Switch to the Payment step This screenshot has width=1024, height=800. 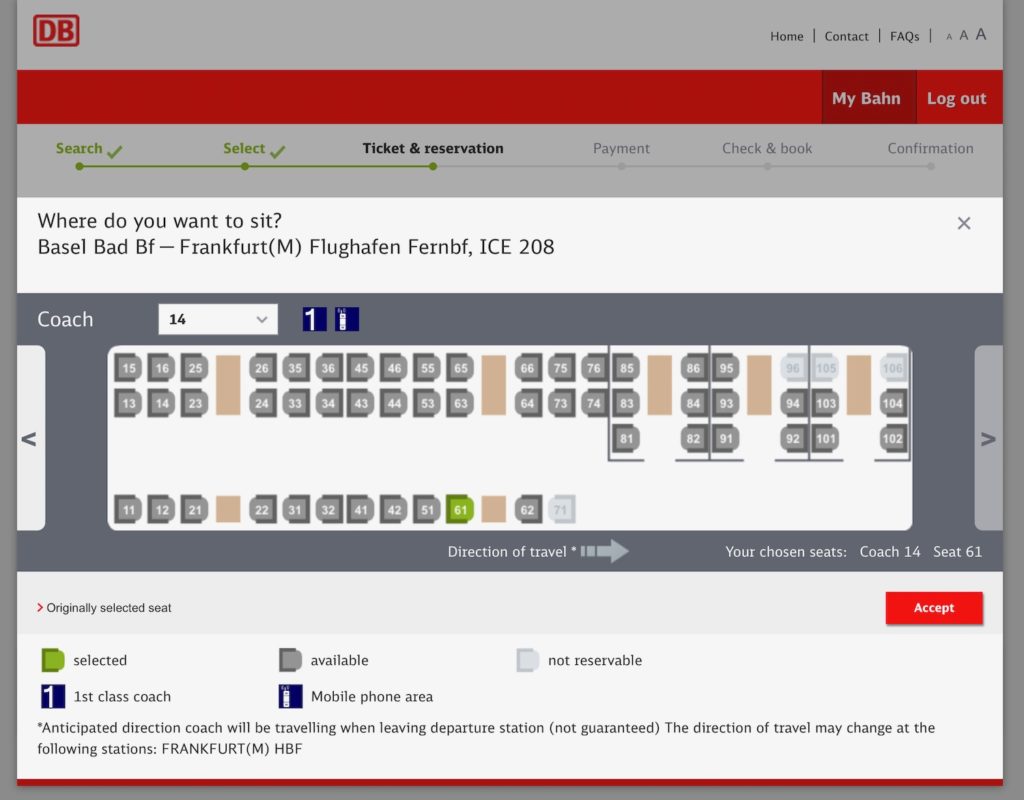621,148
